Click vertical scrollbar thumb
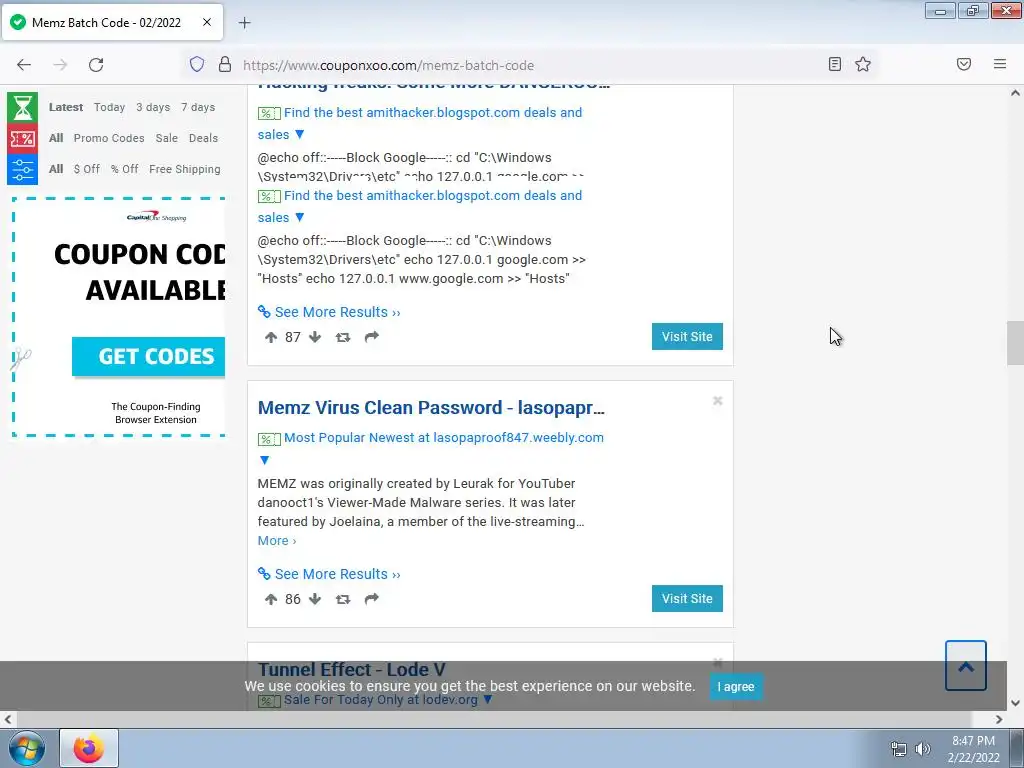Viewport: 1024px width, 768px height. point(1015,344)
